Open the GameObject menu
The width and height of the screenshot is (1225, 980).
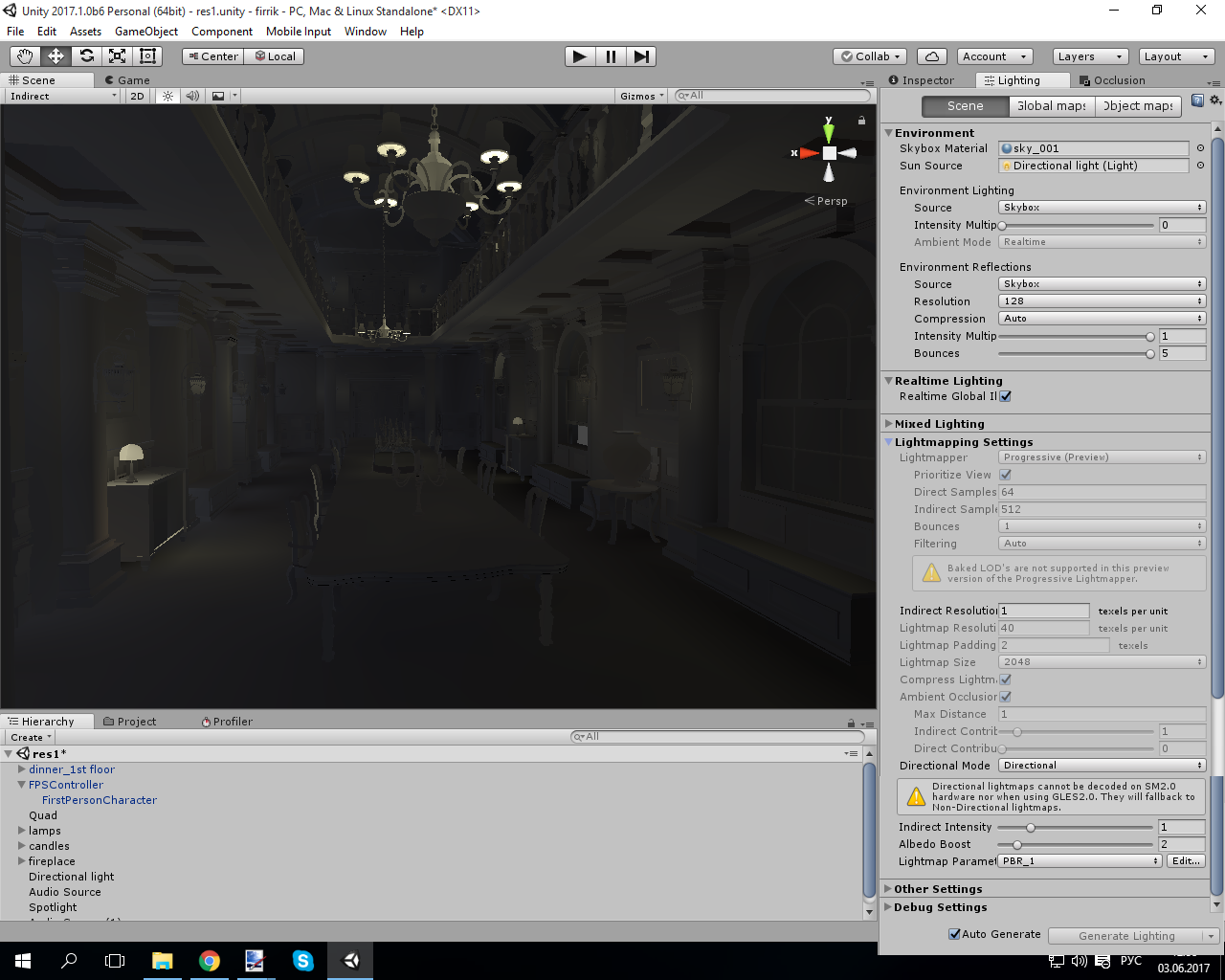pyautogui.click(x=146, y=32)
